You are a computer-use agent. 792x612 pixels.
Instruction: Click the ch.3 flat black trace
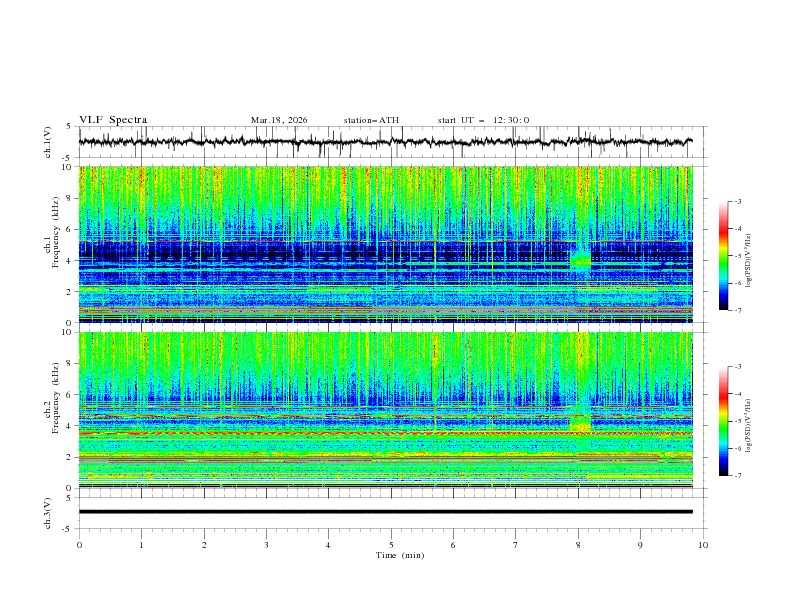pyautogui.click(x=385, y=512)
